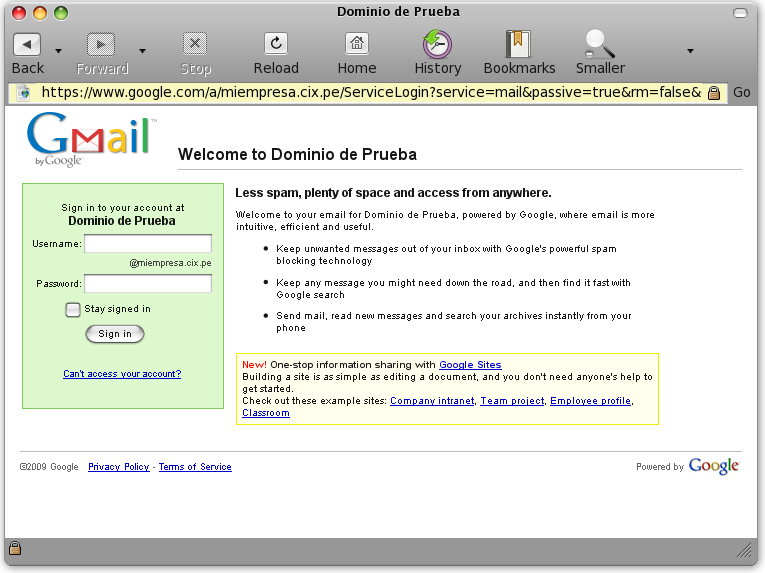Viewport: 765px width, 573px height.
Task: Open the Team project example link
Action: tap(512, 401)
